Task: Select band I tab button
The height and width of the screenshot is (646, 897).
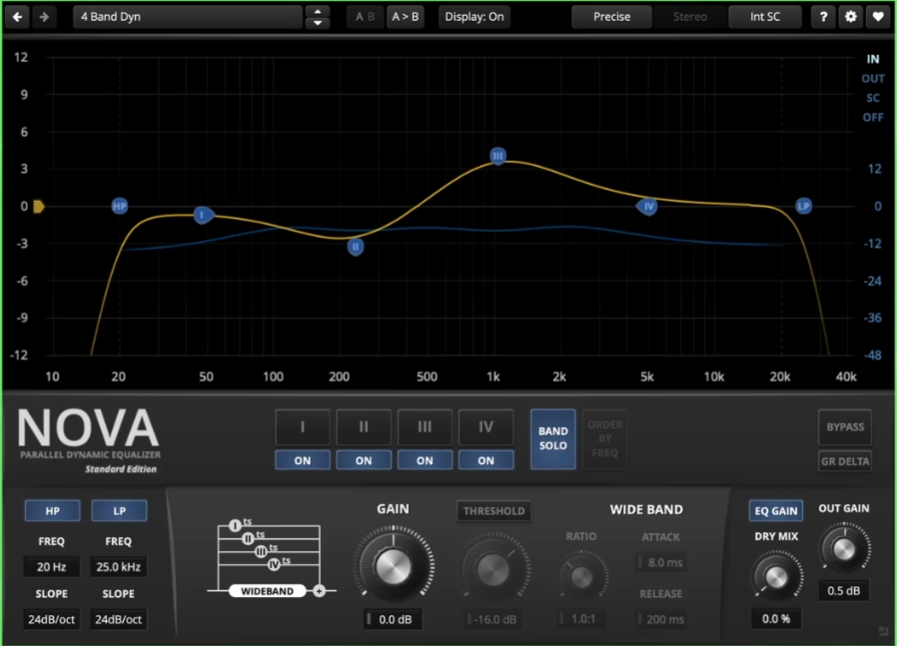Action: point(303,427)
